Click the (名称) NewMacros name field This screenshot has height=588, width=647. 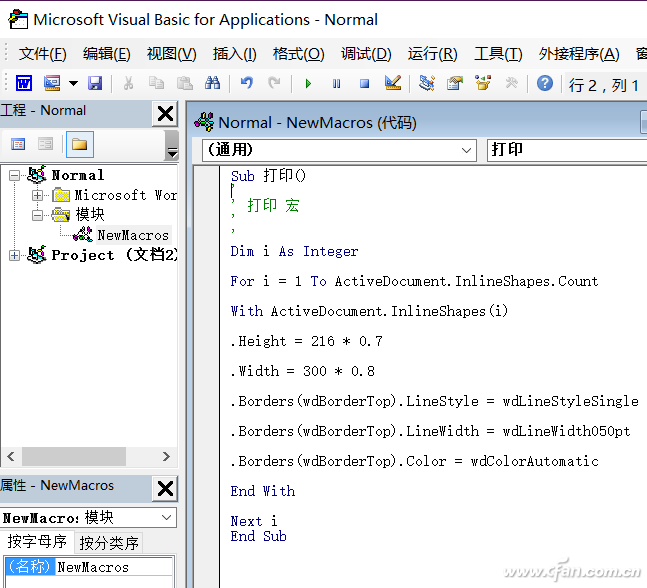point(113,567)
